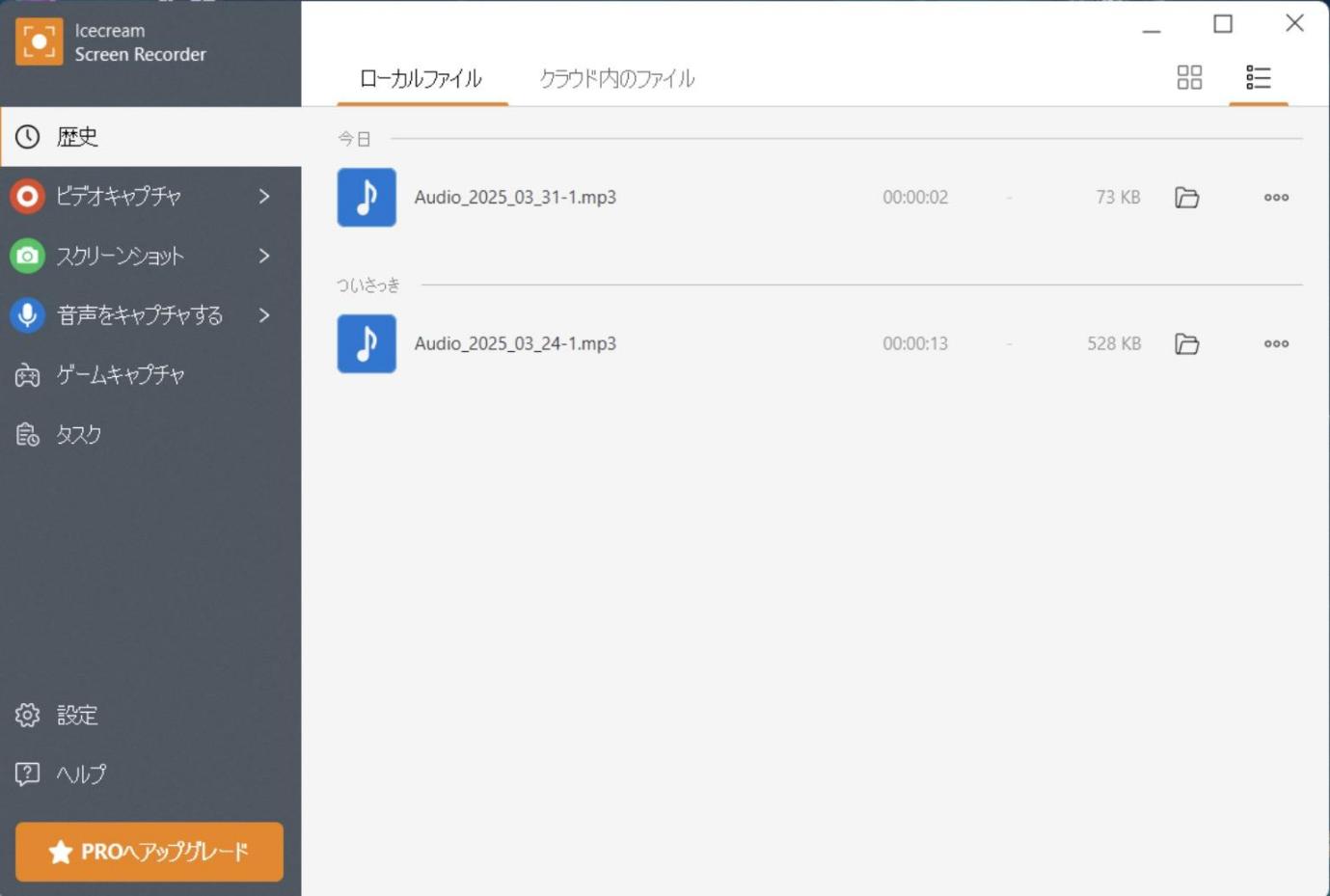Image resolution: width=1330 pixels, height=896 pixels.
Task: Open ゲームキャプチャ from the sidebar
Action: (150, 375)
